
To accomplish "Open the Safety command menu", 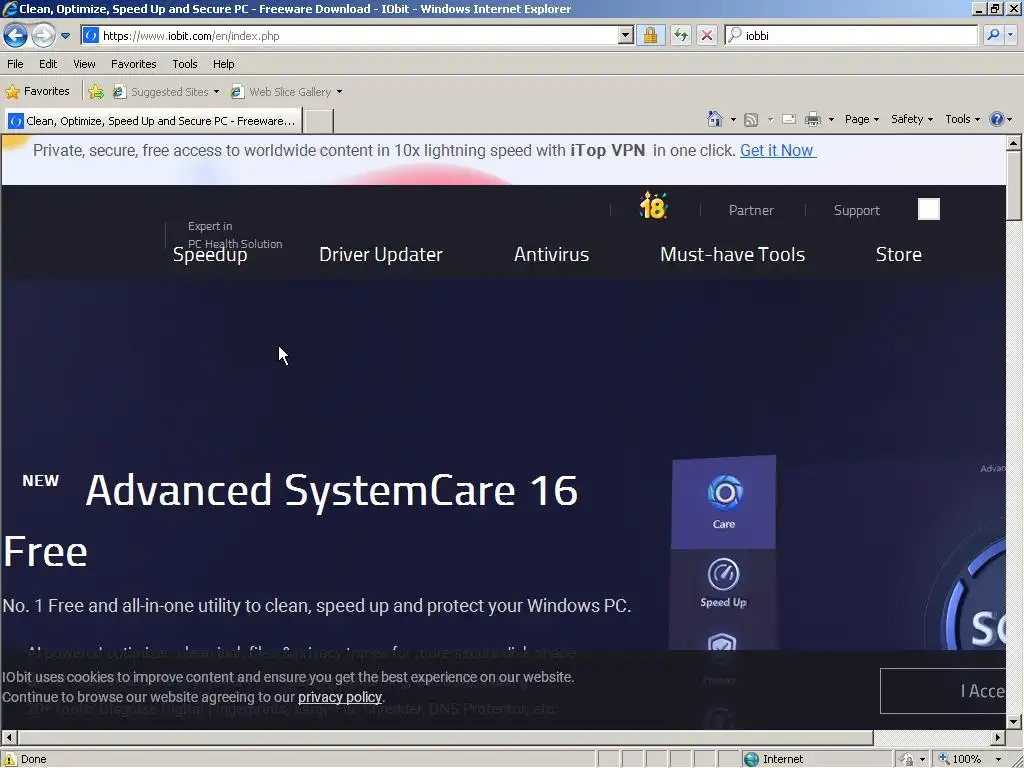I will 912,119.
